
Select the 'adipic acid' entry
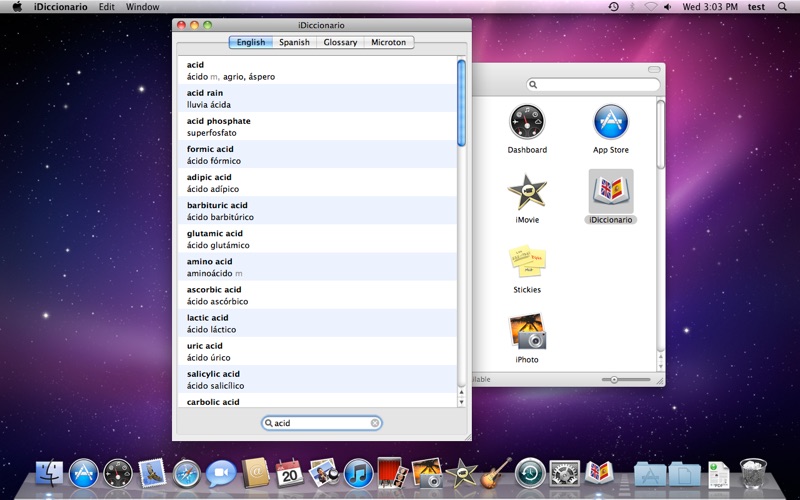click(317, 183)
